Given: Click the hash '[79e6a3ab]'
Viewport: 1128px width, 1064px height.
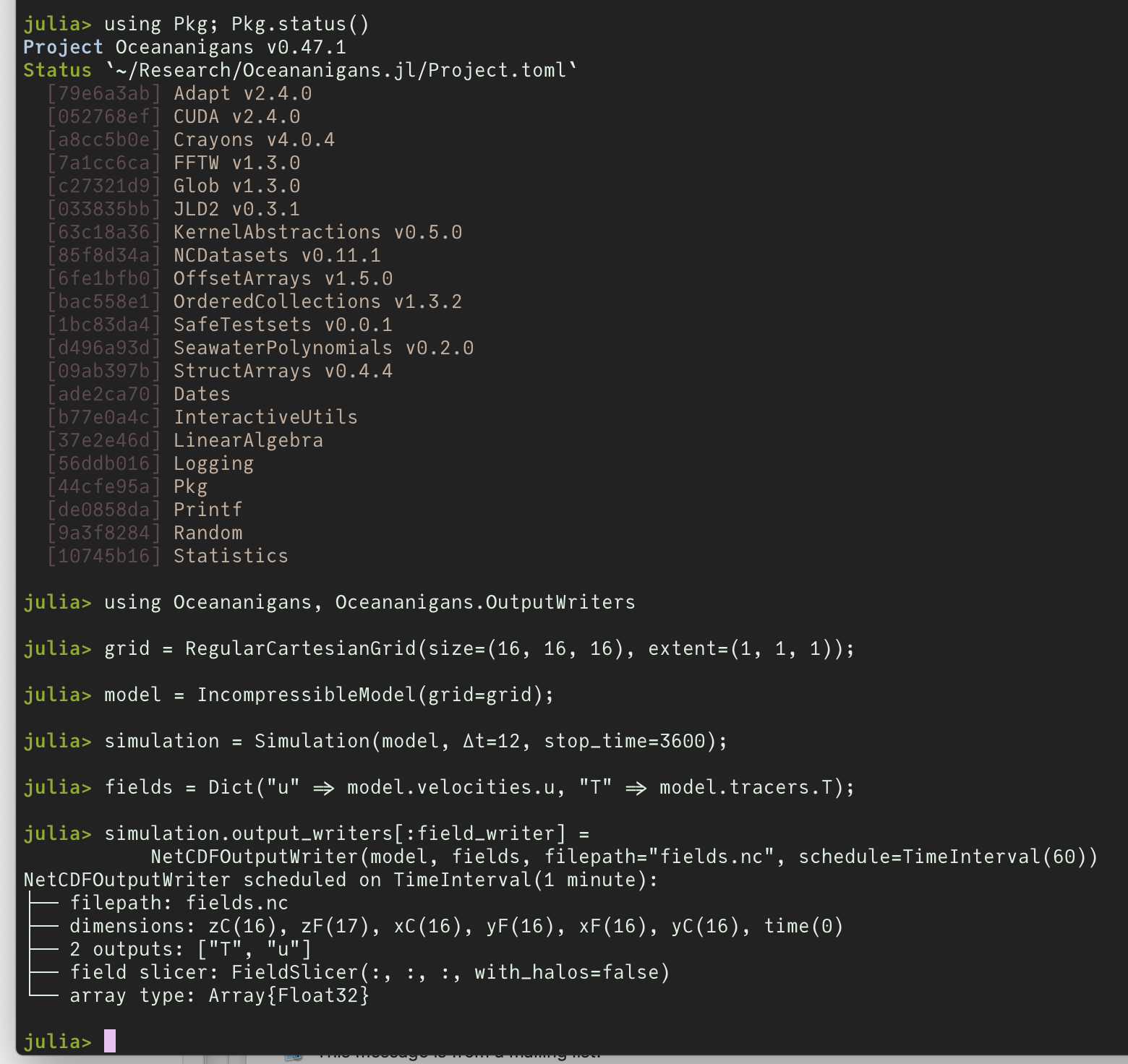Looking at the screenshot, I should [x=104, y=93].
